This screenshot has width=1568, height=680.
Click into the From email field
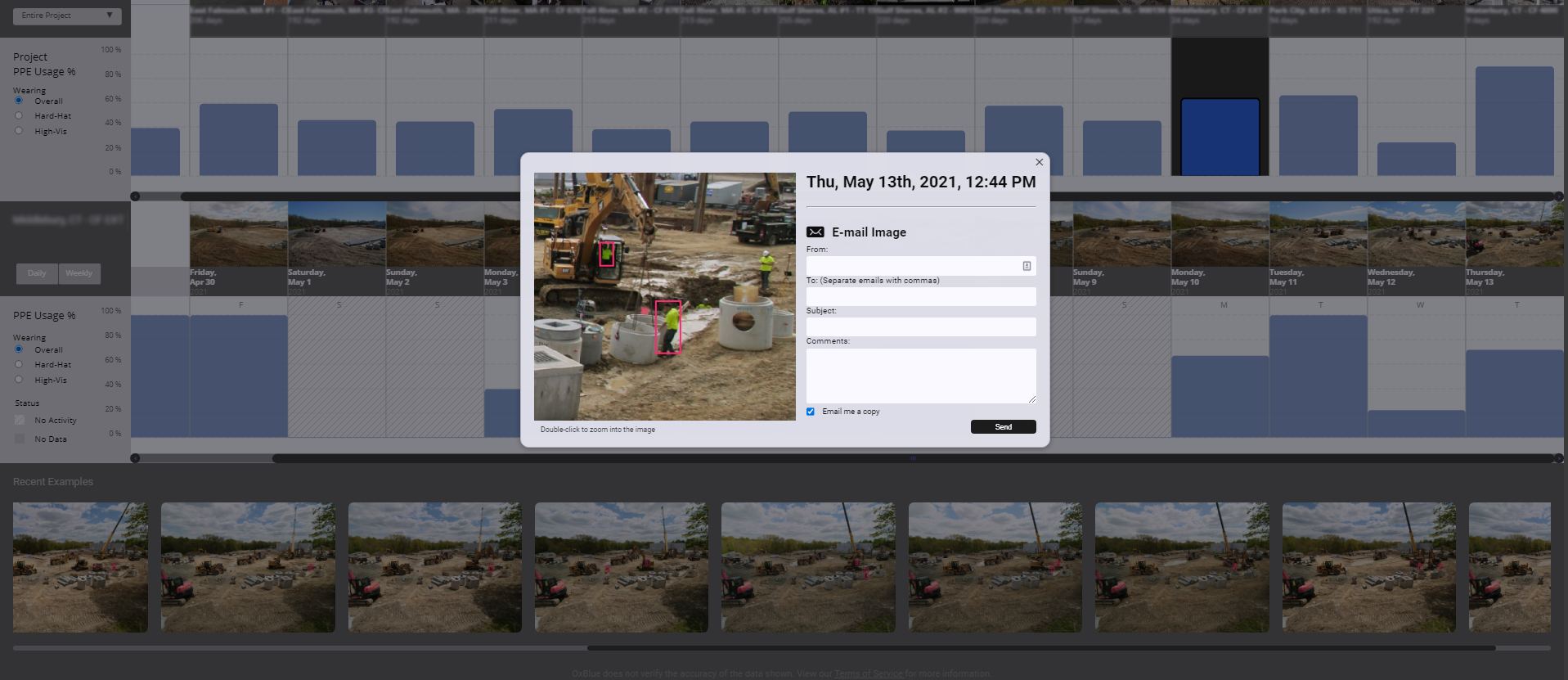(x=921, y=266)
